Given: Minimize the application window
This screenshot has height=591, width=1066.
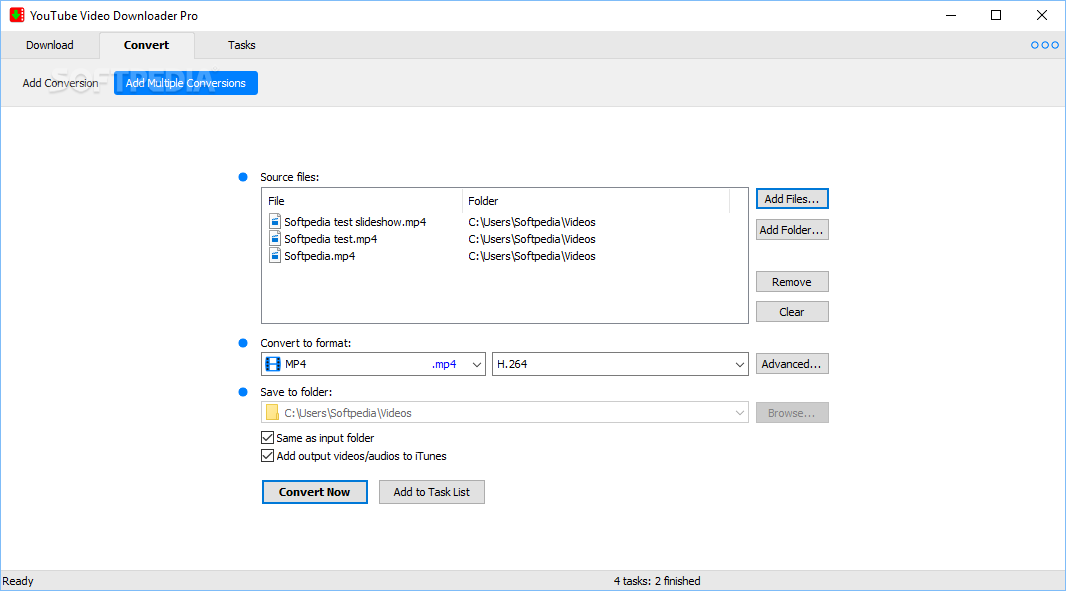Looking at the screenshot, I should coord(951,15).
